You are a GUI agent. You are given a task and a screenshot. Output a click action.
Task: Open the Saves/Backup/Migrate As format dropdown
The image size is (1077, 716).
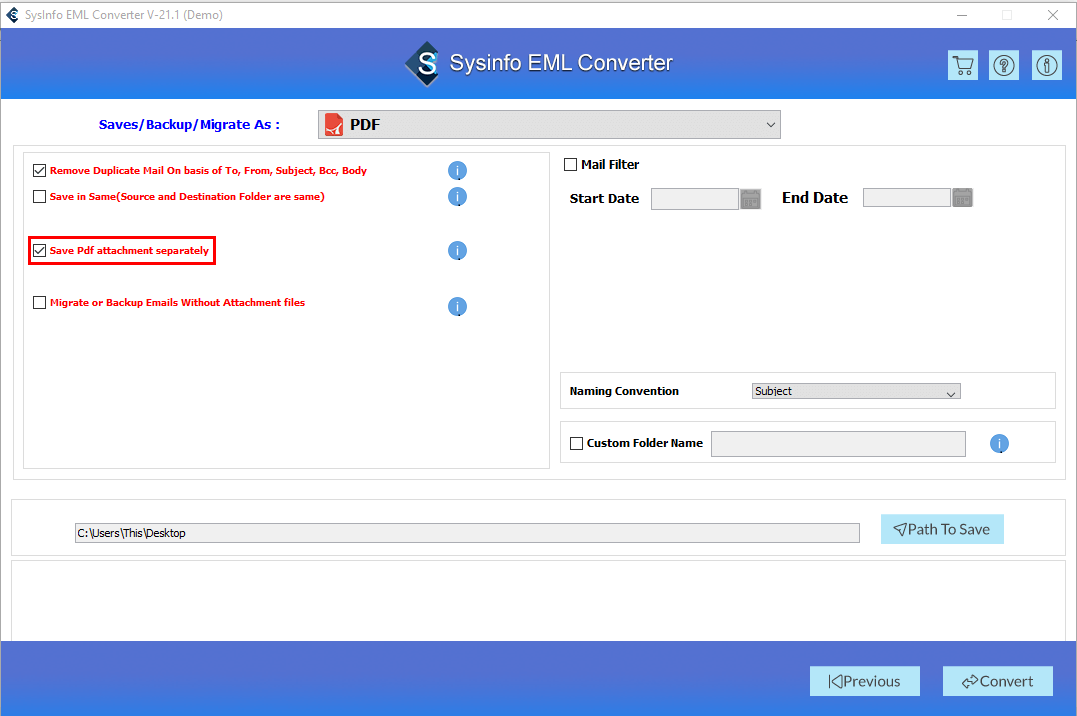[549, 124]
